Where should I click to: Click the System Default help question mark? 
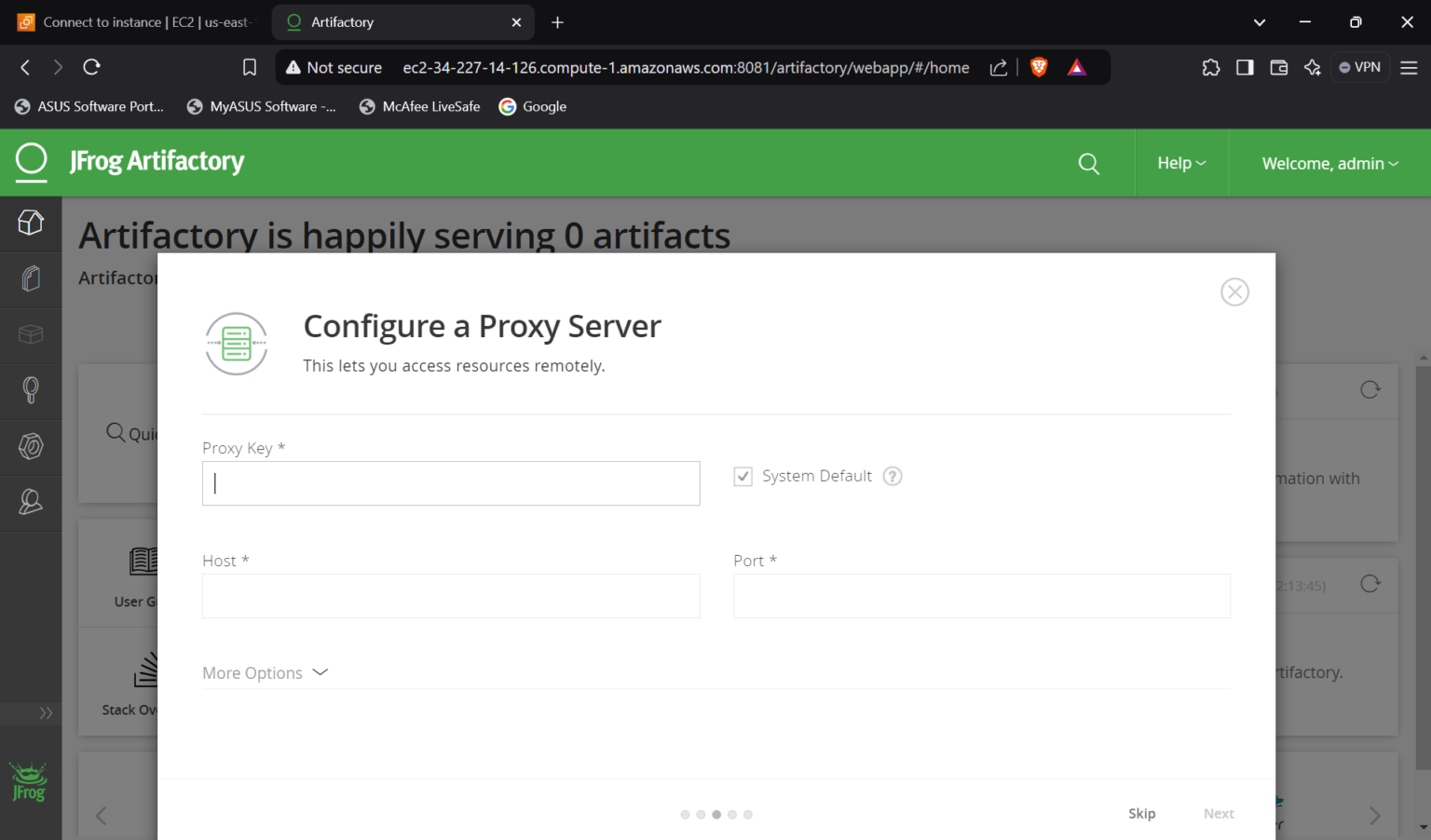click(x=892, y=476)
